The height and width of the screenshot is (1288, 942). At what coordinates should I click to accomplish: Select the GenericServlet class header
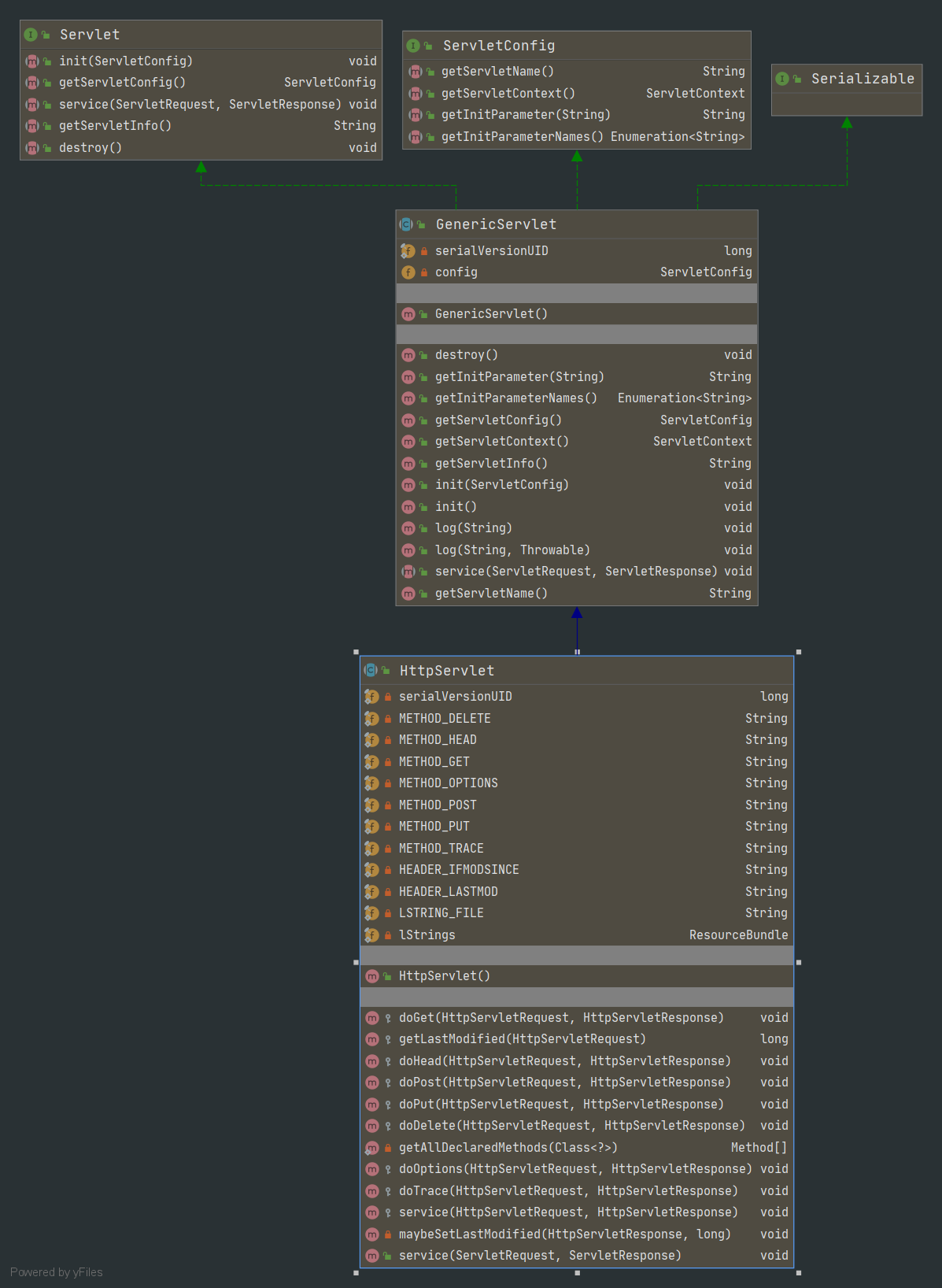pyautogui.click(x=577, y=224)
